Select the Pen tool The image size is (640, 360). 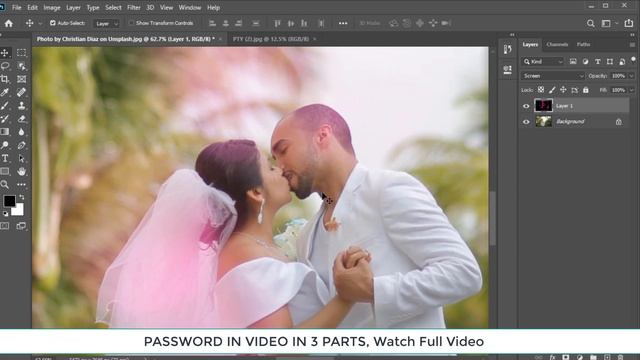click(x=22, y=145)
